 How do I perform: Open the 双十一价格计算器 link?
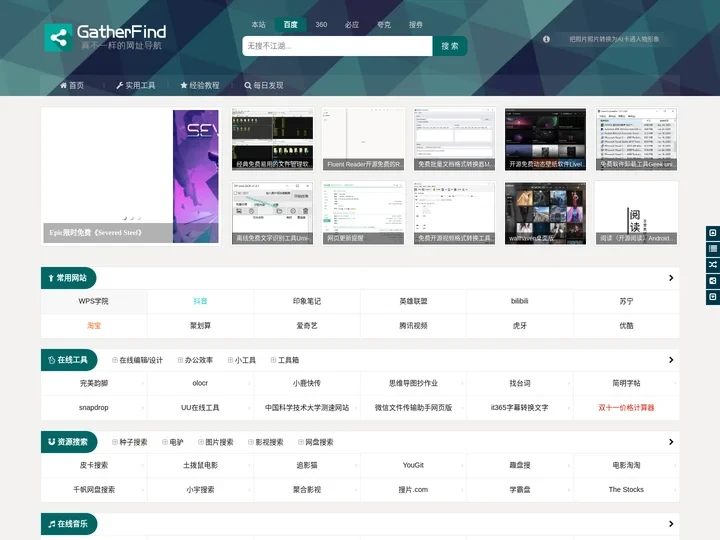point(626,408)
